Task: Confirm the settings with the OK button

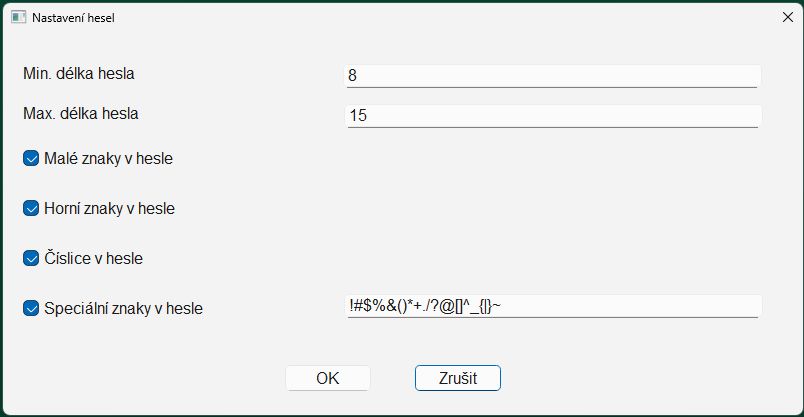Action: (x=328, y=378)
